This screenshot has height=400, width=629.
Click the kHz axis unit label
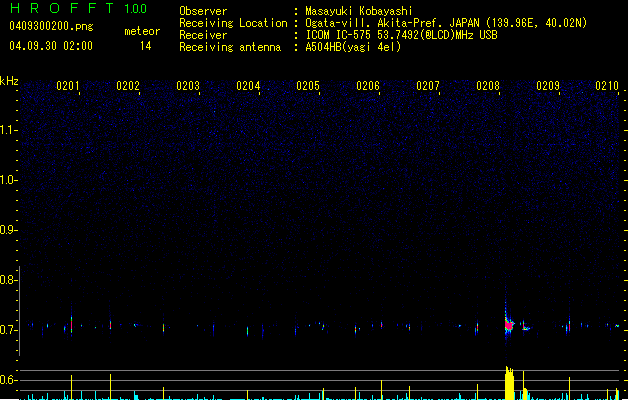coord(9,81)
